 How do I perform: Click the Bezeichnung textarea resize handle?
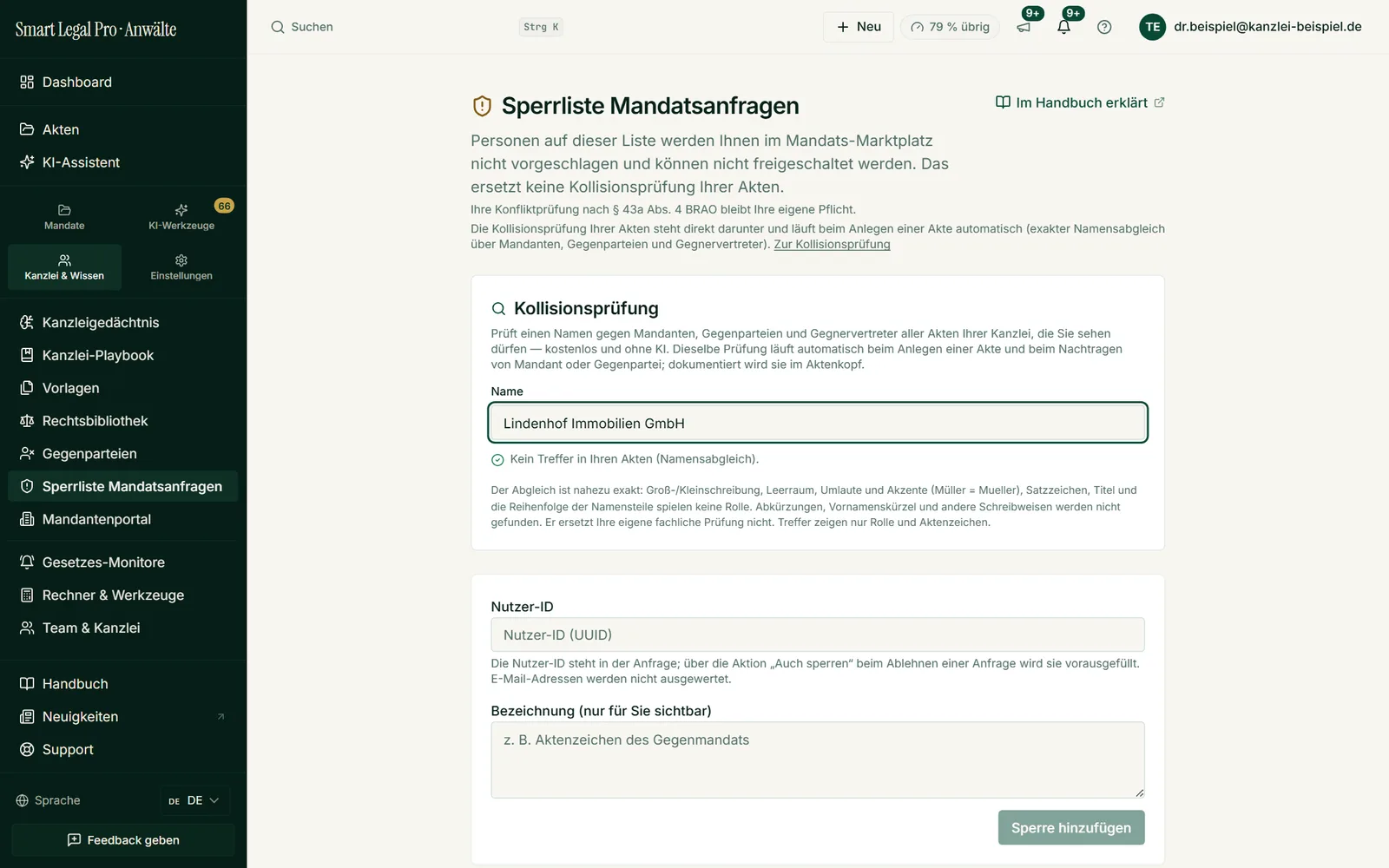pos(1139,792)
